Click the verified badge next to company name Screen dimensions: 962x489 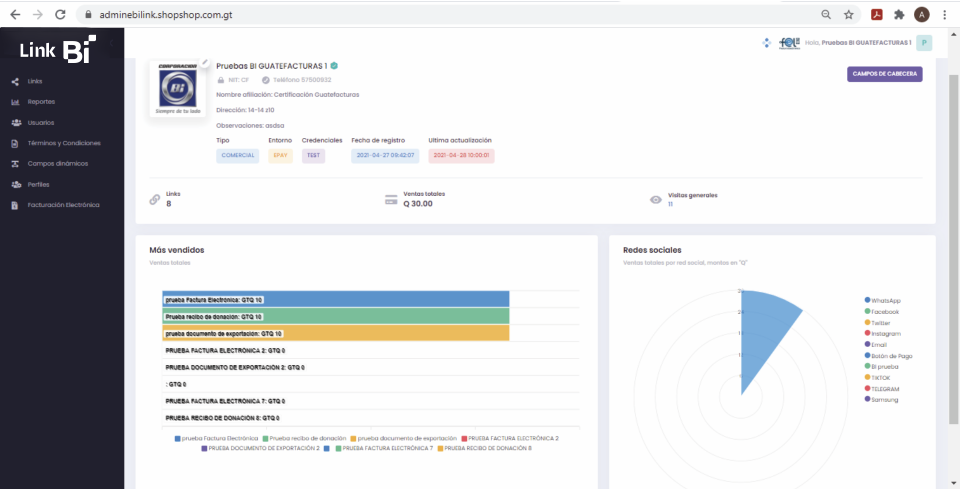click(334, 66)
